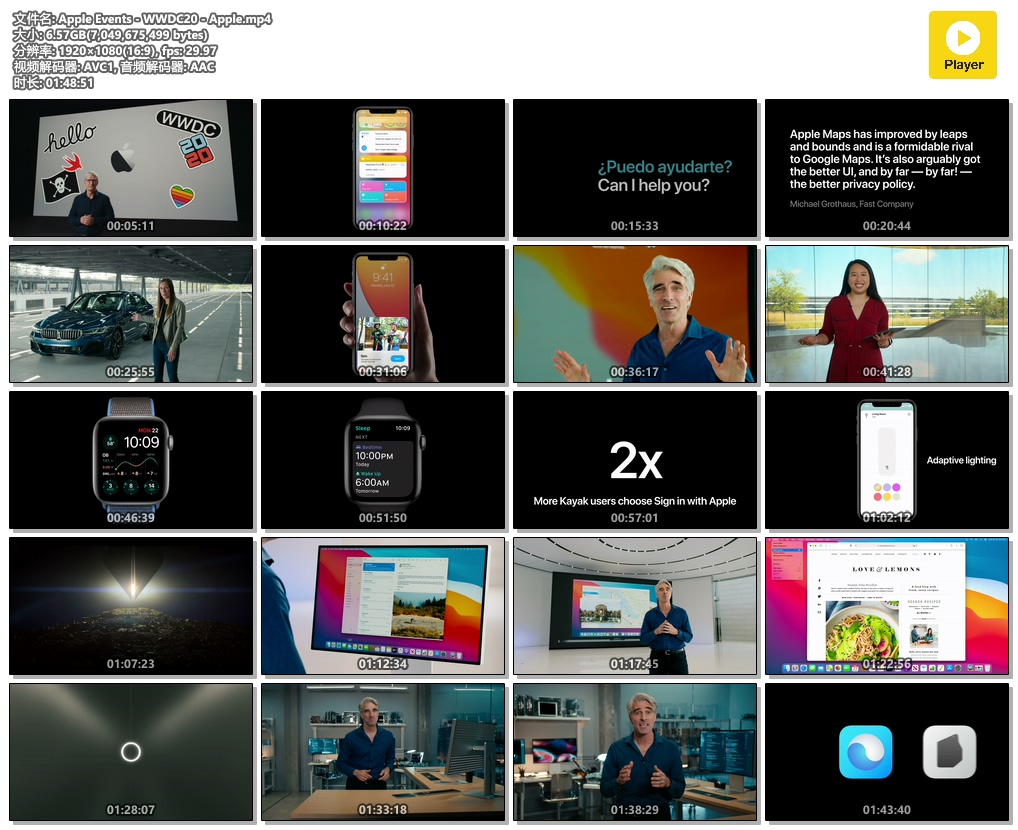
Task: Click the 01:12:34 timestamp label
Action: [383, 664]
